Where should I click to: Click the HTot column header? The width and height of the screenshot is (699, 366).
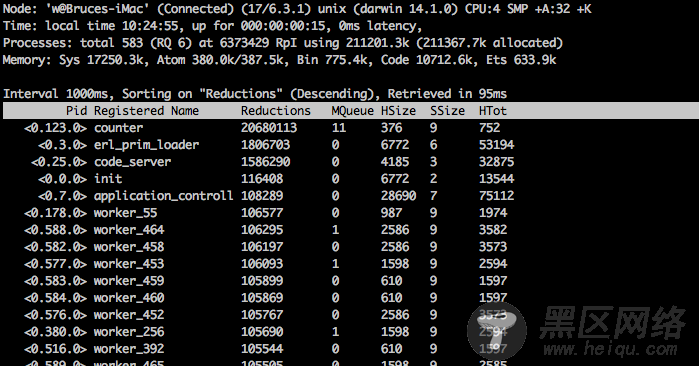coord(493,111)
